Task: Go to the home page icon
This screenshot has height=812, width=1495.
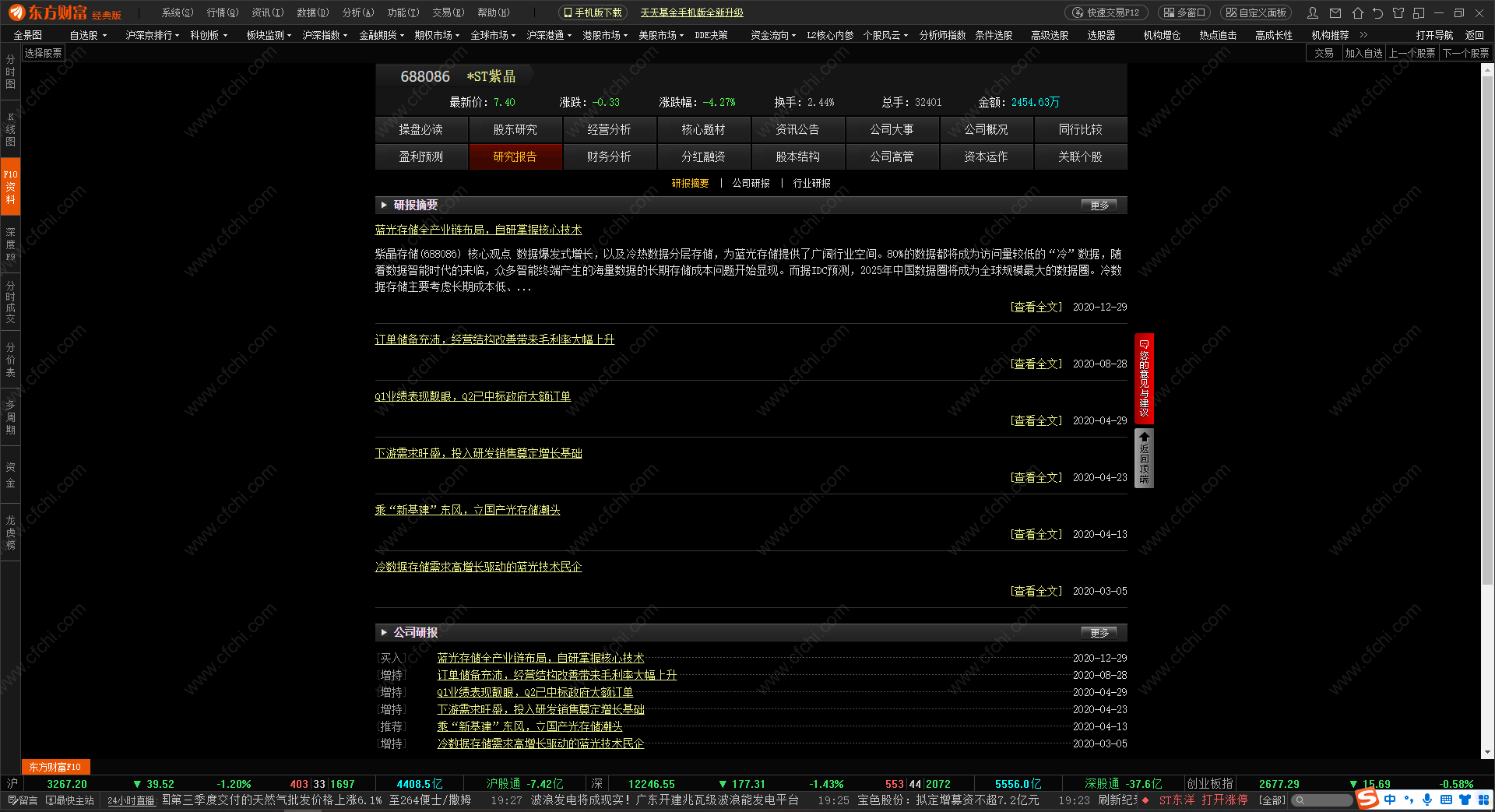Action: 1358,12
